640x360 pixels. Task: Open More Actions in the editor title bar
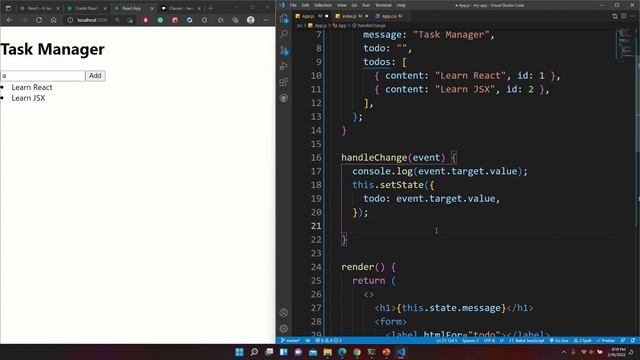633,16
